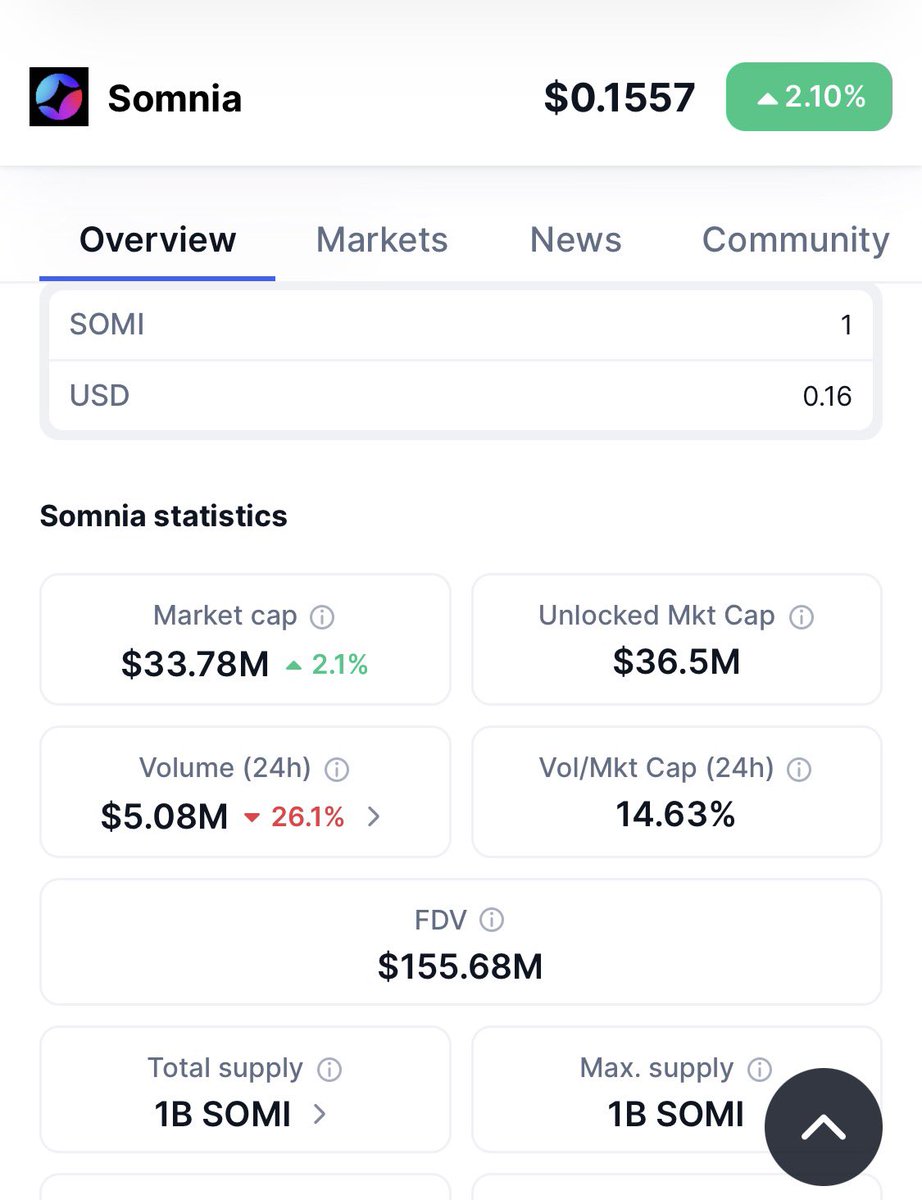Show info for Unlocked Mkt Cap

801,617
